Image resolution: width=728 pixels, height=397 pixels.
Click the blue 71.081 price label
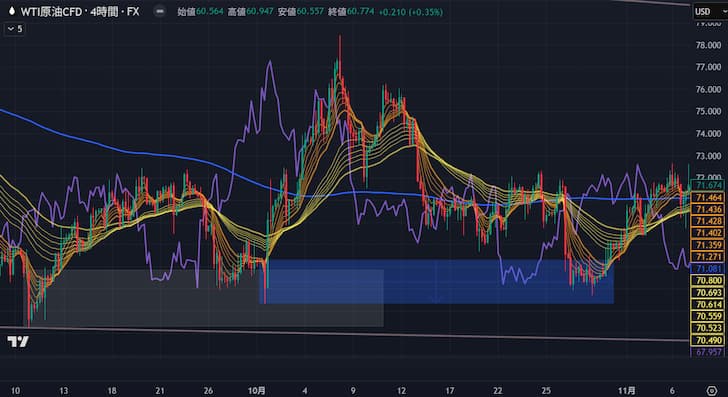click(708, 268)
